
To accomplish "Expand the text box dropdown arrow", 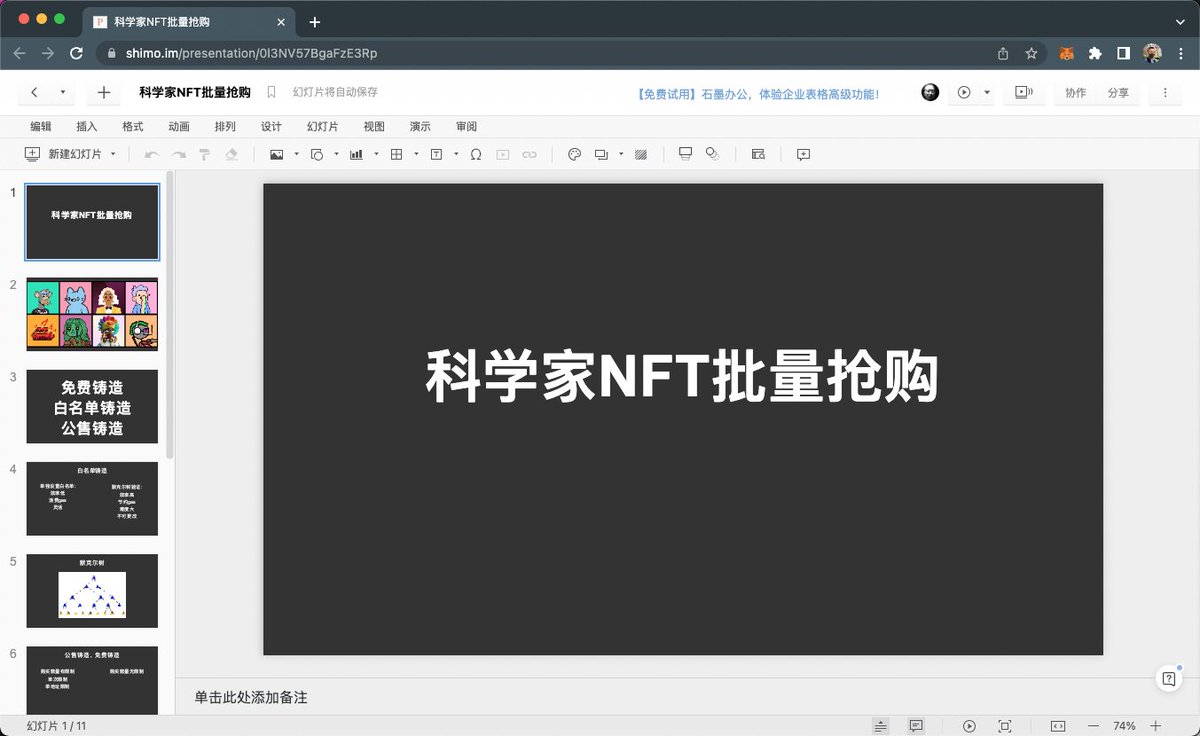I will (456, 154).
